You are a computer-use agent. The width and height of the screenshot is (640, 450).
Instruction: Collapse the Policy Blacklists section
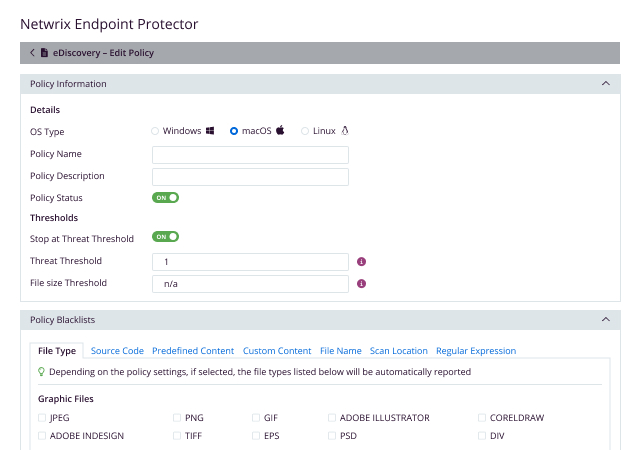[606, 320]
